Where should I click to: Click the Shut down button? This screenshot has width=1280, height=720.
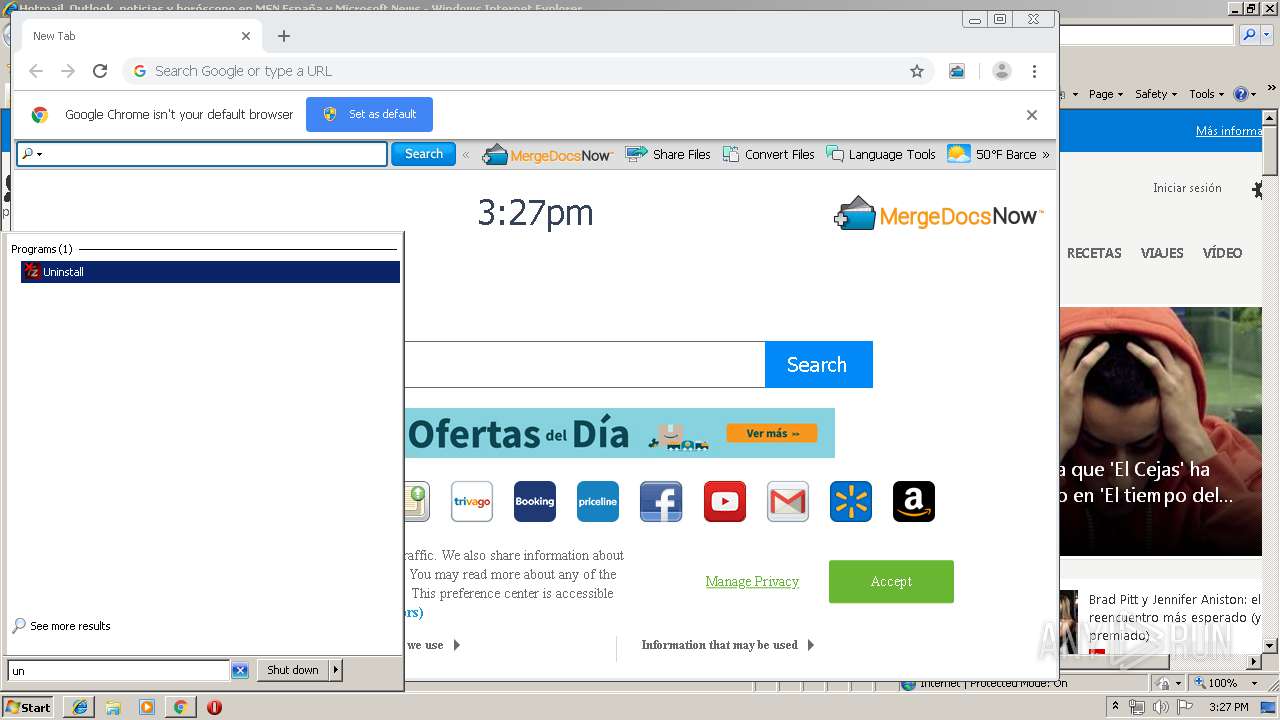pyautogui.click(x=293, y=671)
